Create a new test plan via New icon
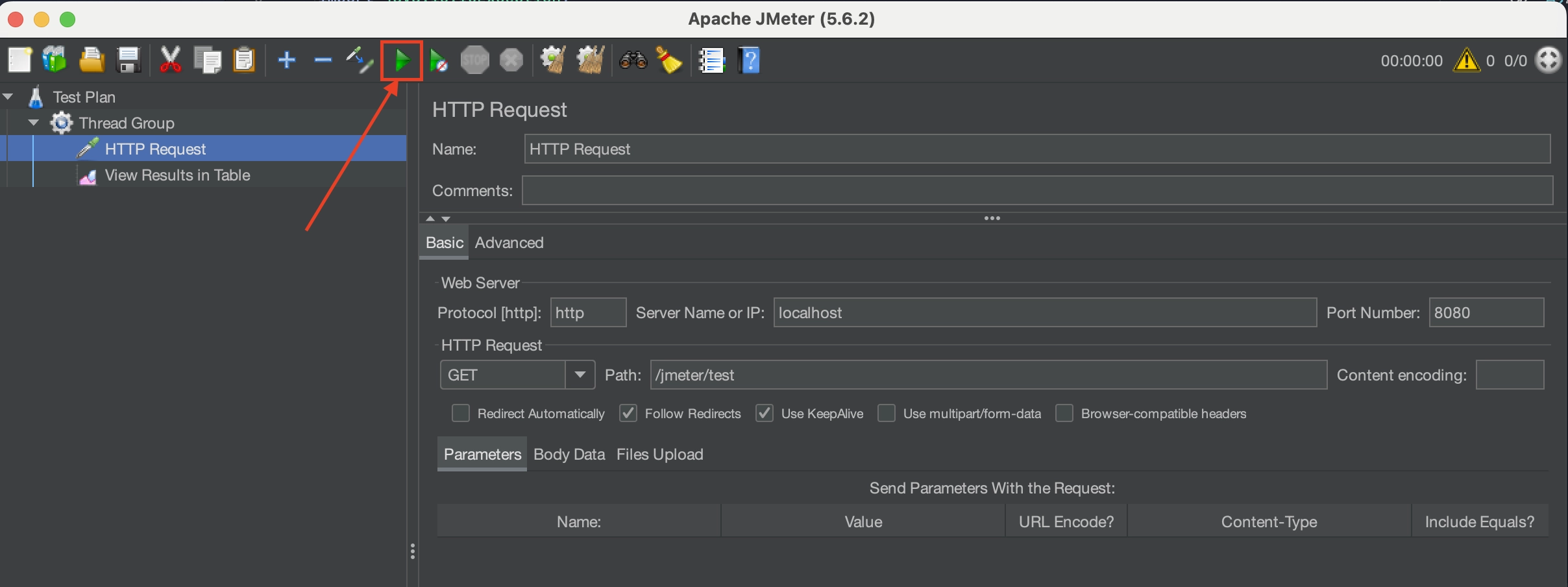 coord(19,60)
